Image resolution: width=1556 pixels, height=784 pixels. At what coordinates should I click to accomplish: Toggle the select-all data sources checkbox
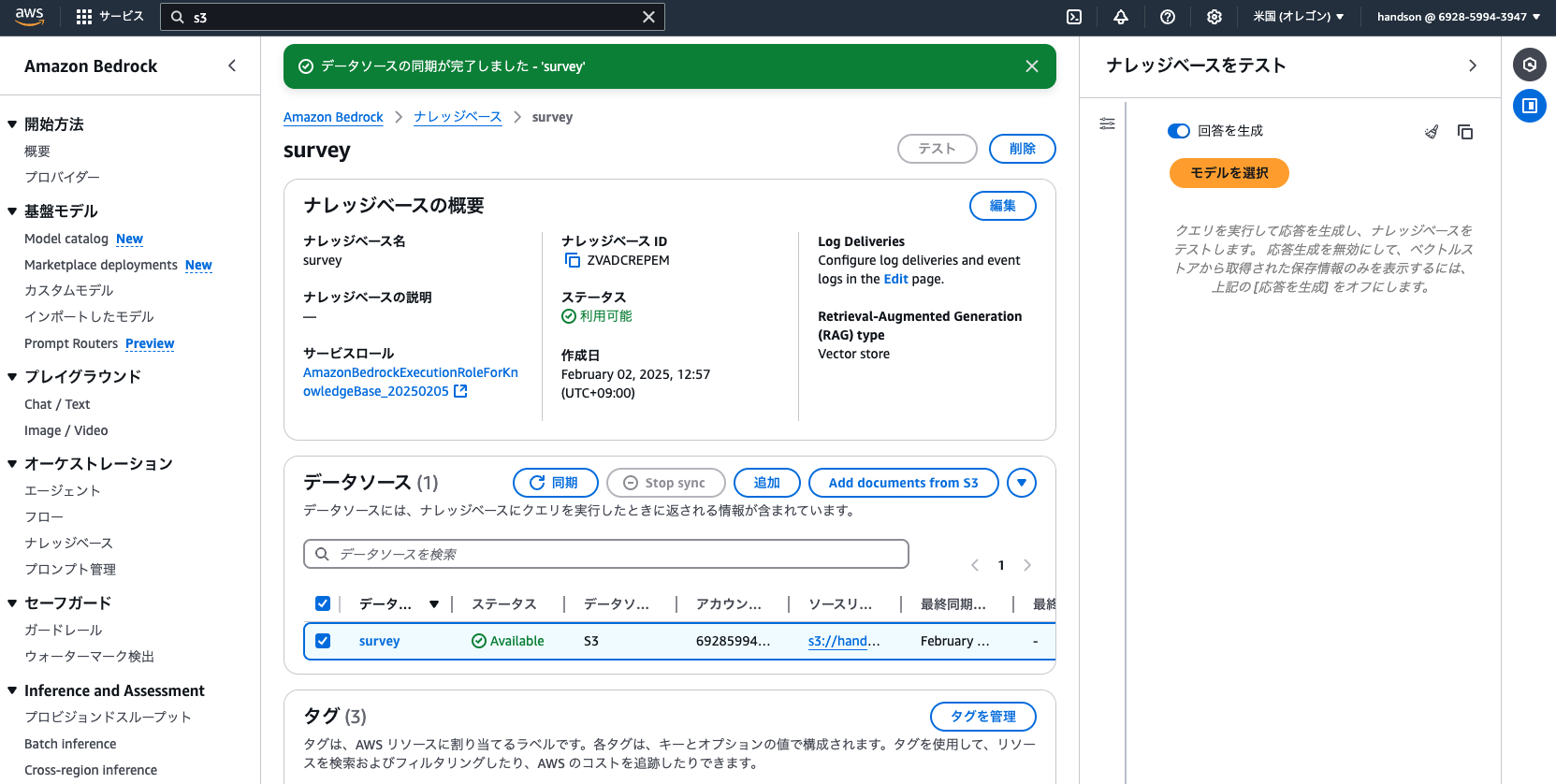[323, 603]
